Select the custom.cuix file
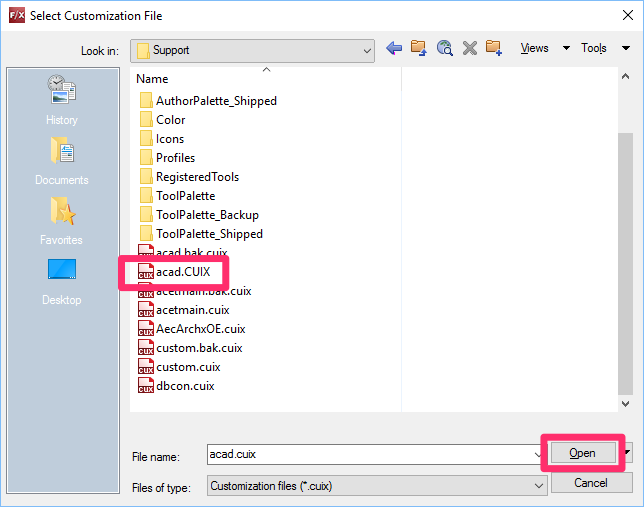644x507 pixels. click(179, 366)
